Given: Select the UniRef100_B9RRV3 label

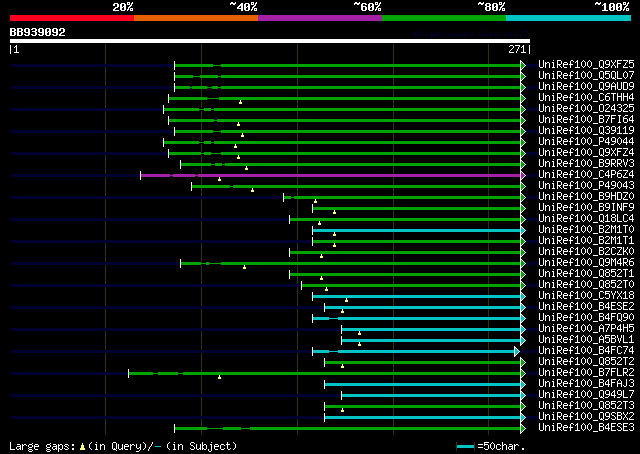Looking at the screenshot, I should (586, 163).
